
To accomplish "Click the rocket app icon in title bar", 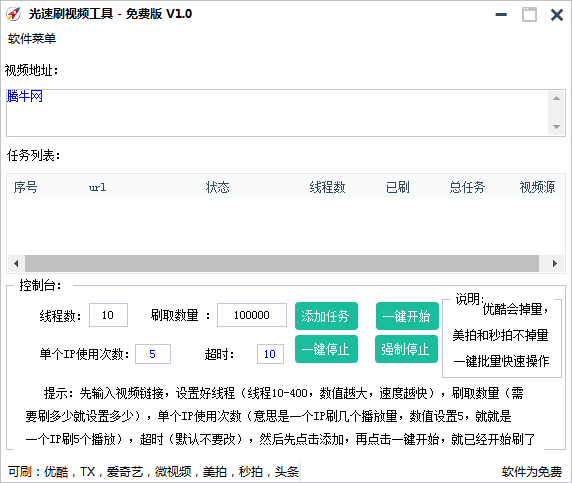I will pyautogui.click(x=13, y=14).
